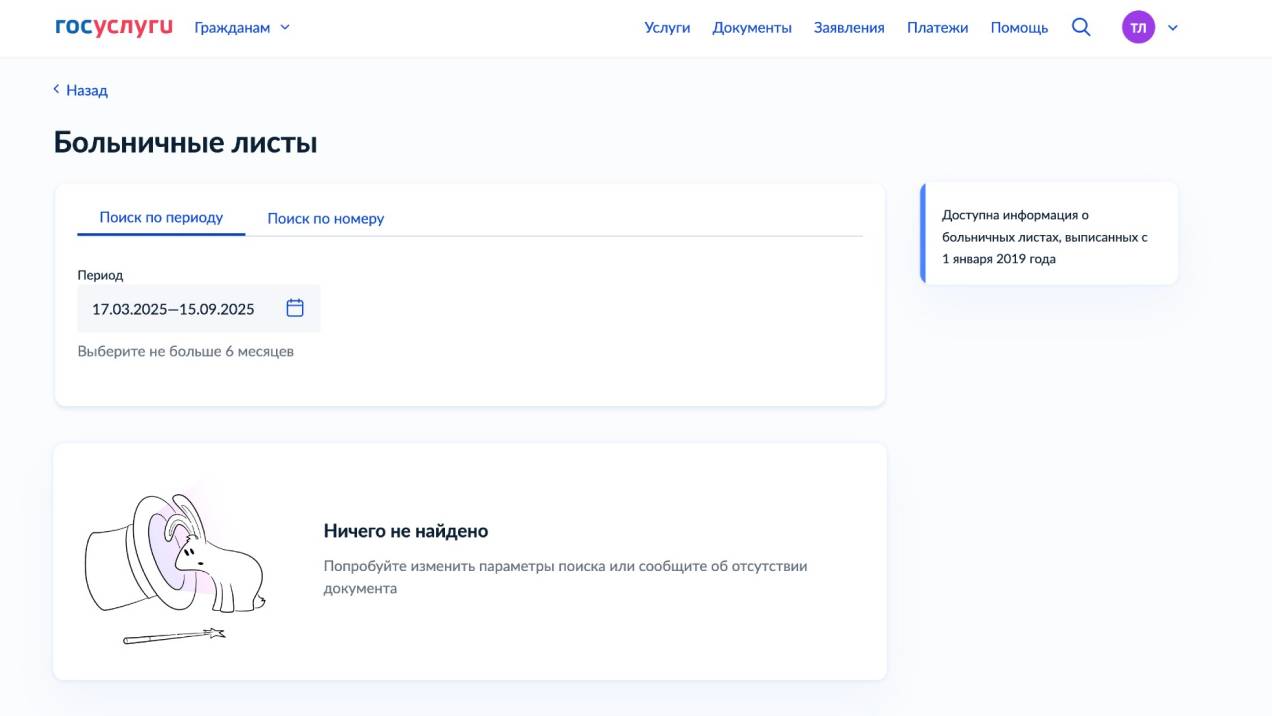Click the Больничные листы page heading
Screen dimensions: 1272x716
(x=186, y=143)
